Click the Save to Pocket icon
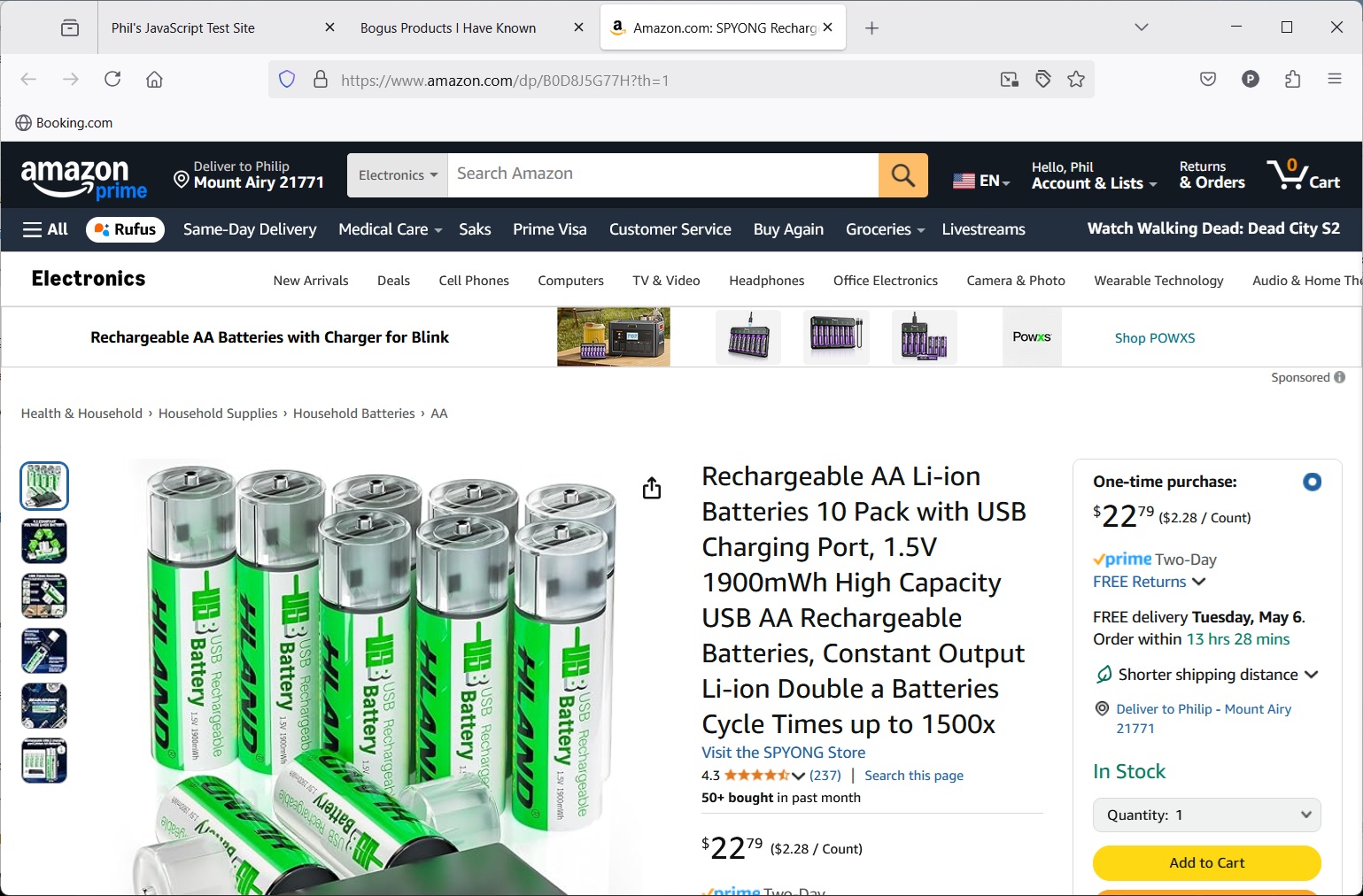The image size is (1363, 896). tap(1208, 80)
